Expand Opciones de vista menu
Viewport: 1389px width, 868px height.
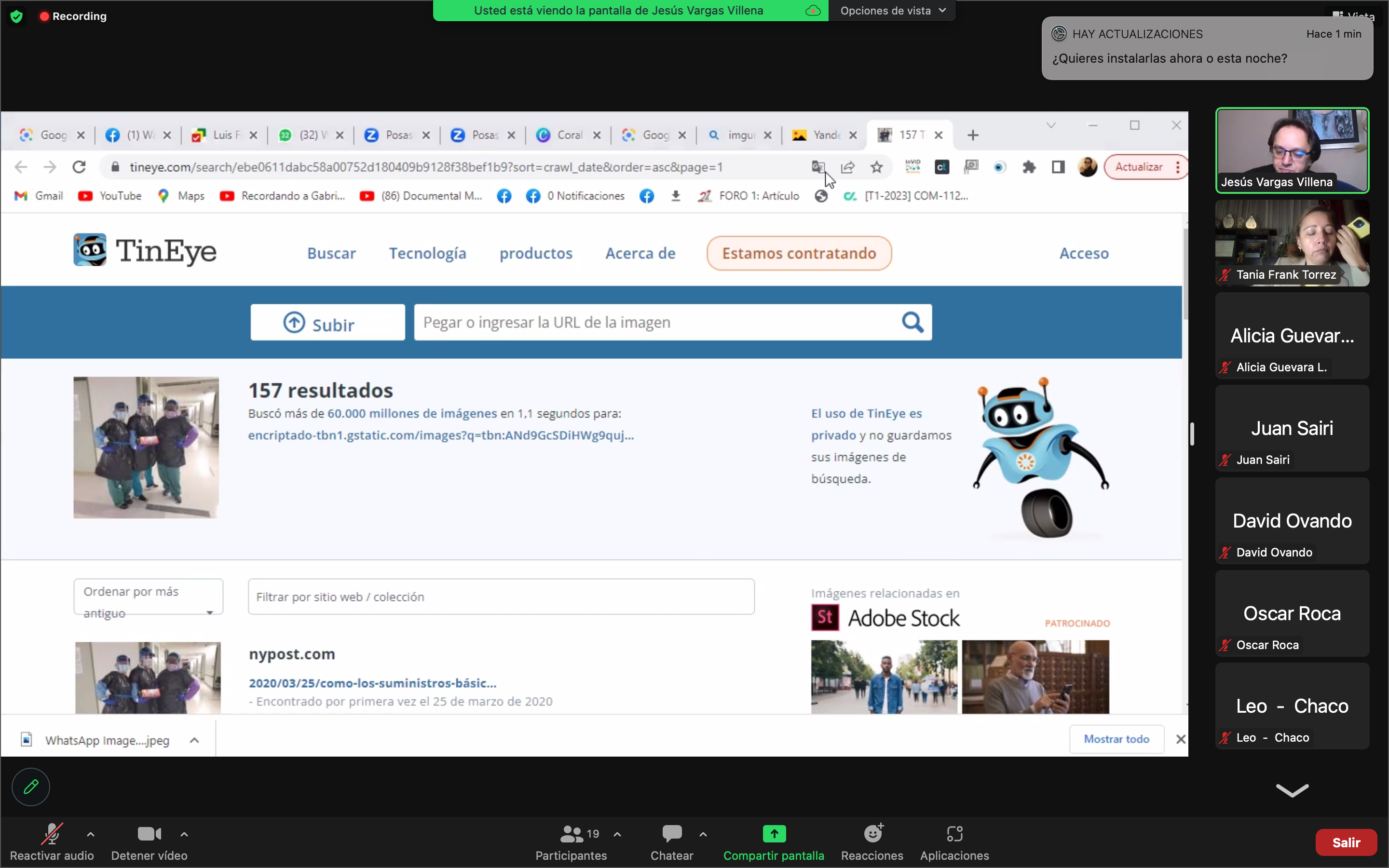click(892, 10)
